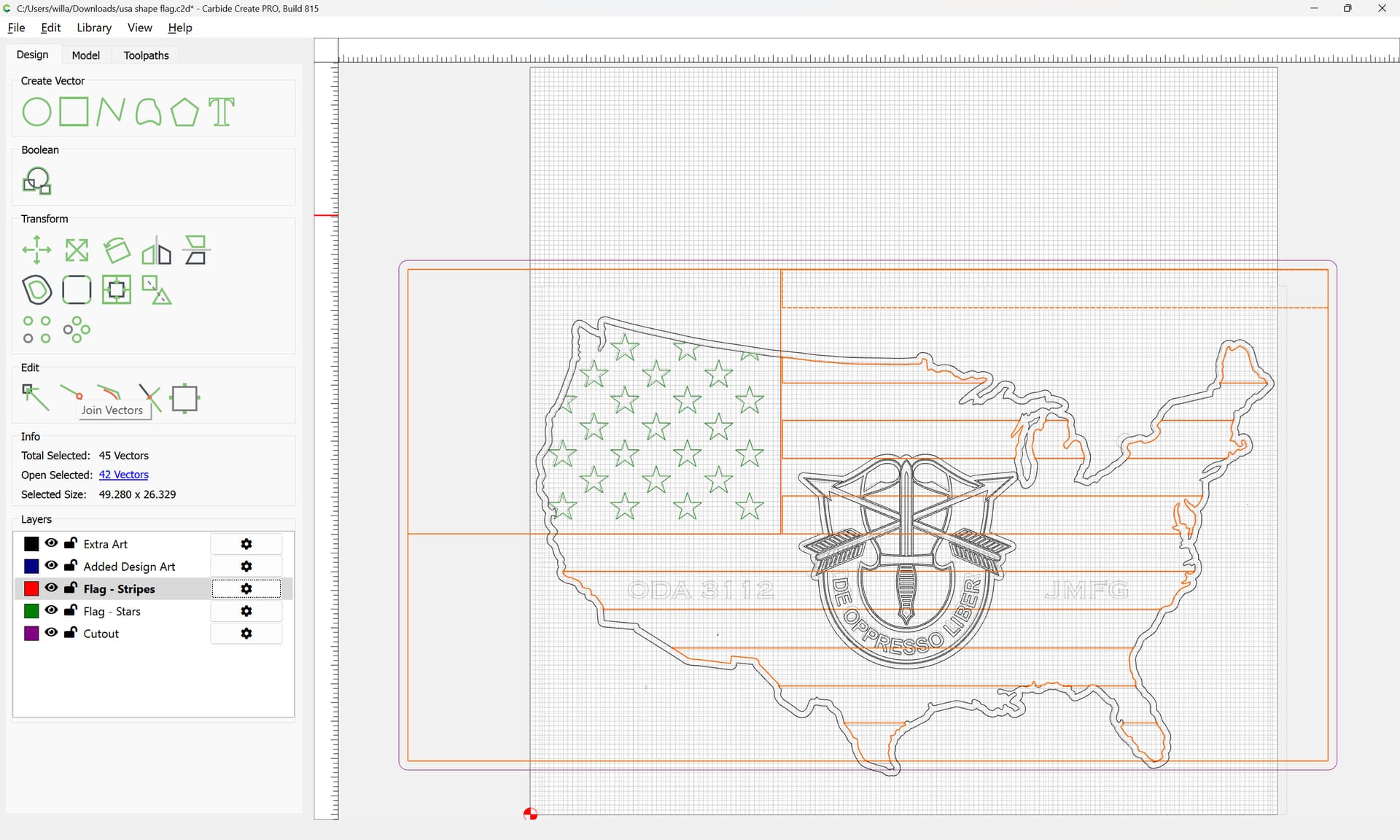Select the Design tab
This screenshot has height=840, width=1400.
click(33, 55)
